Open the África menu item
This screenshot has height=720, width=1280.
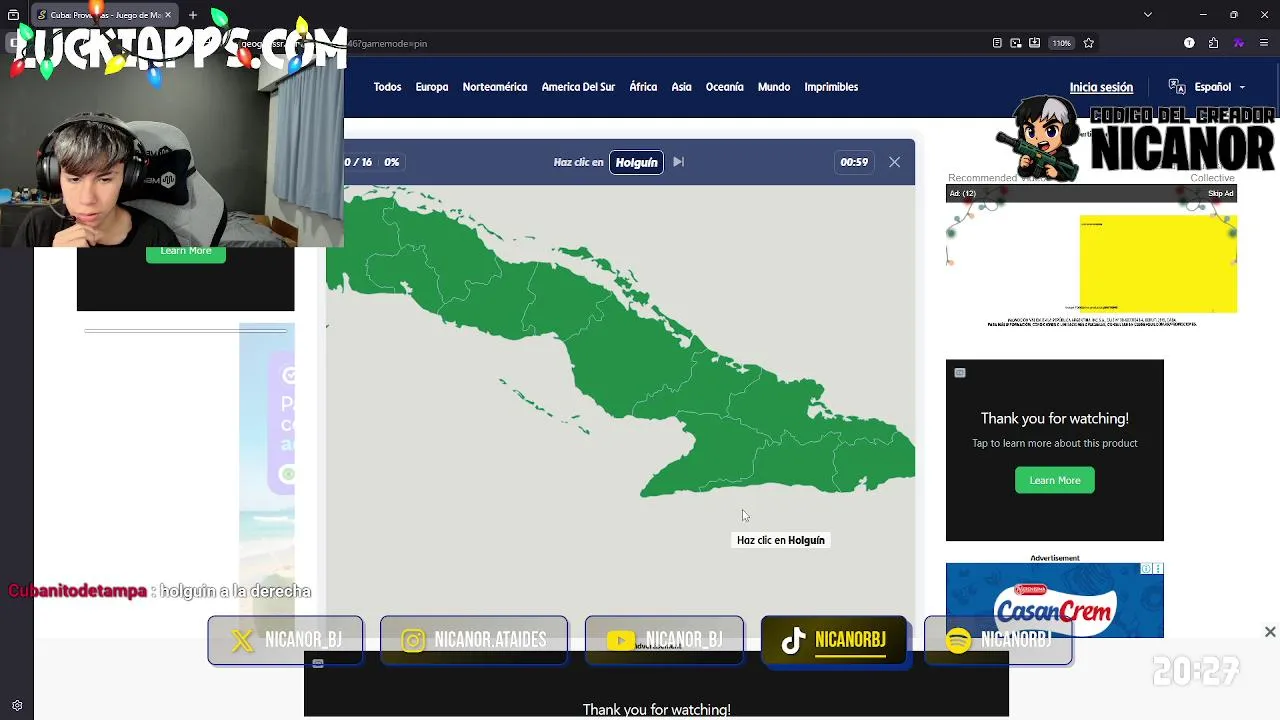click(643, 87)
